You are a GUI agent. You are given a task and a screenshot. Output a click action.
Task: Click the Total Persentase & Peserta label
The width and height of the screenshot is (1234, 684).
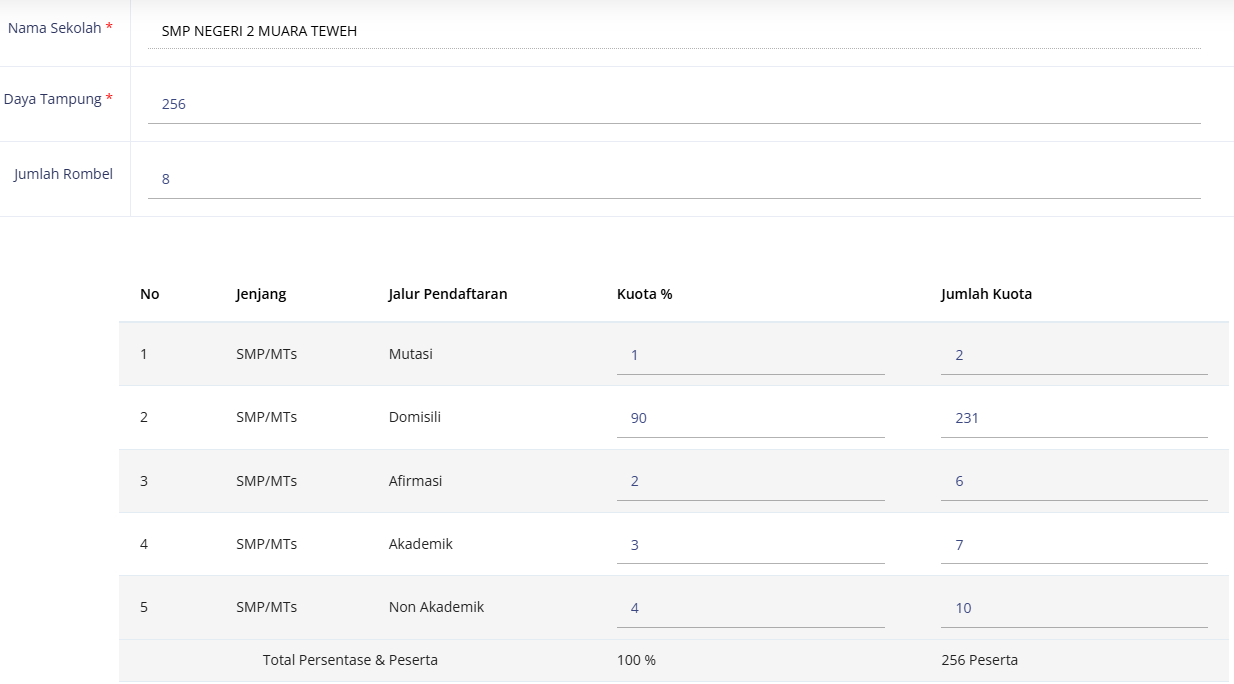(x=350, y=660)
